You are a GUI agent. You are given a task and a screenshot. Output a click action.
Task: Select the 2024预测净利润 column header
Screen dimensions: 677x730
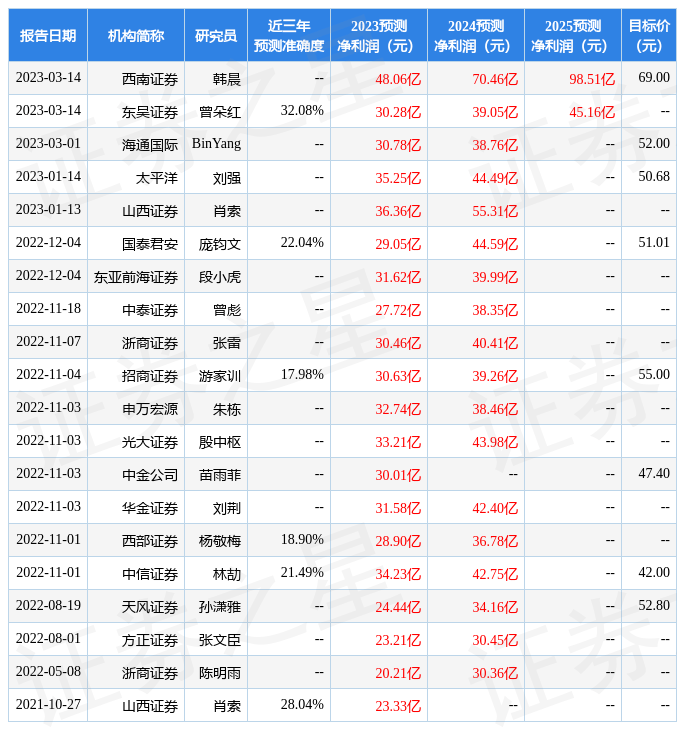pyautogui.click(x=475, y=36)
